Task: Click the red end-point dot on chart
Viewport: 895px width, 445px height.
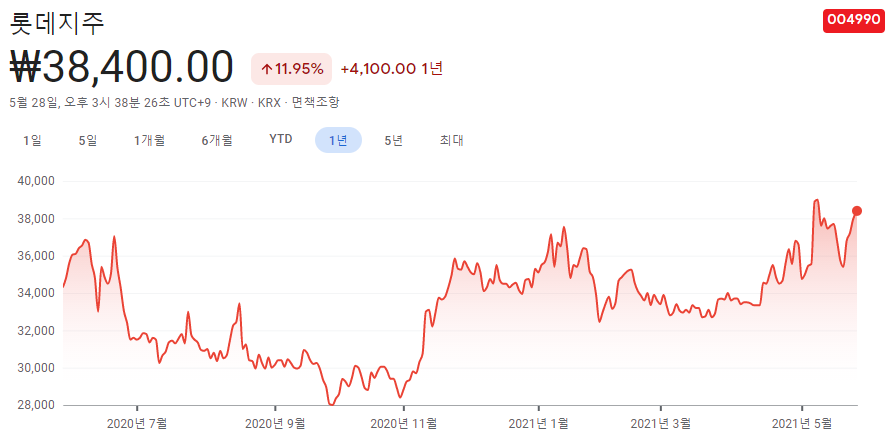Action: pos(857,211)
